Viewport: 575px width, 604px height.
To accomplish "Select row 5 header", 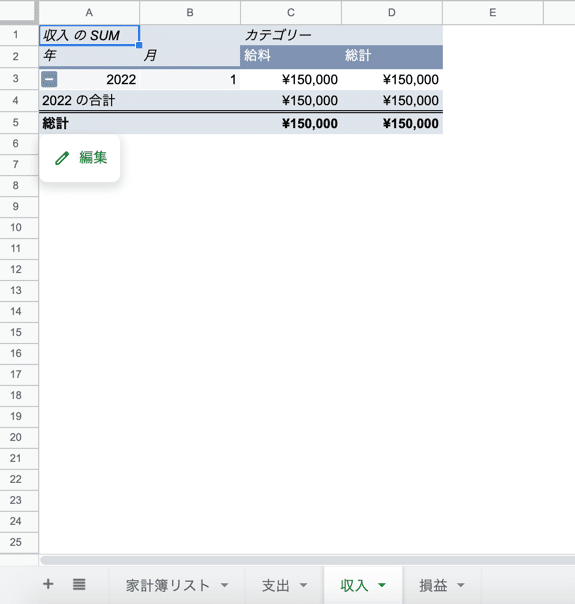I will pos(19,123).
